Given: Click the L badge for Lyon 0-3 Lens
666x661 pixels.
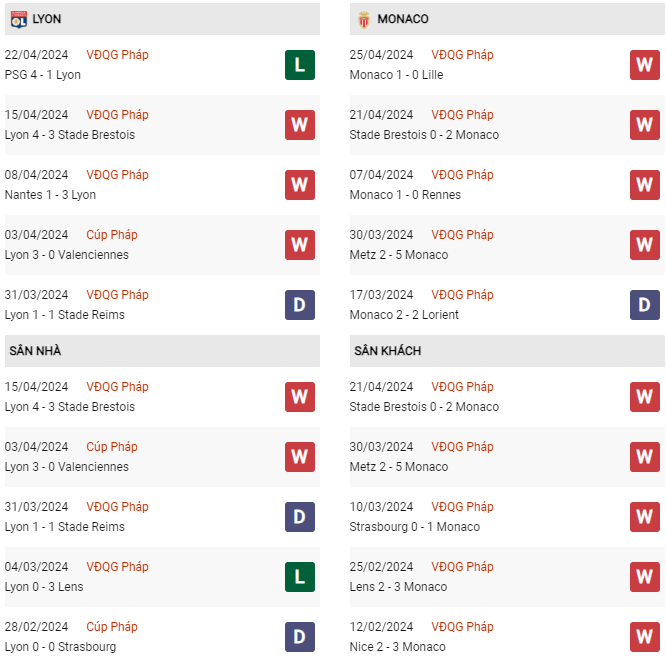Looking at the screenshot, I should click(299, 577).
